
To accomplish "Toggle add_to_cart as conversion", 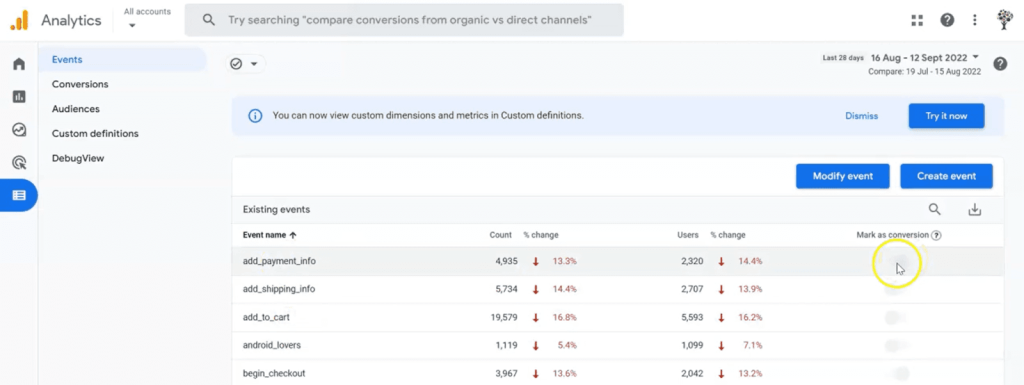I will 897,318.
